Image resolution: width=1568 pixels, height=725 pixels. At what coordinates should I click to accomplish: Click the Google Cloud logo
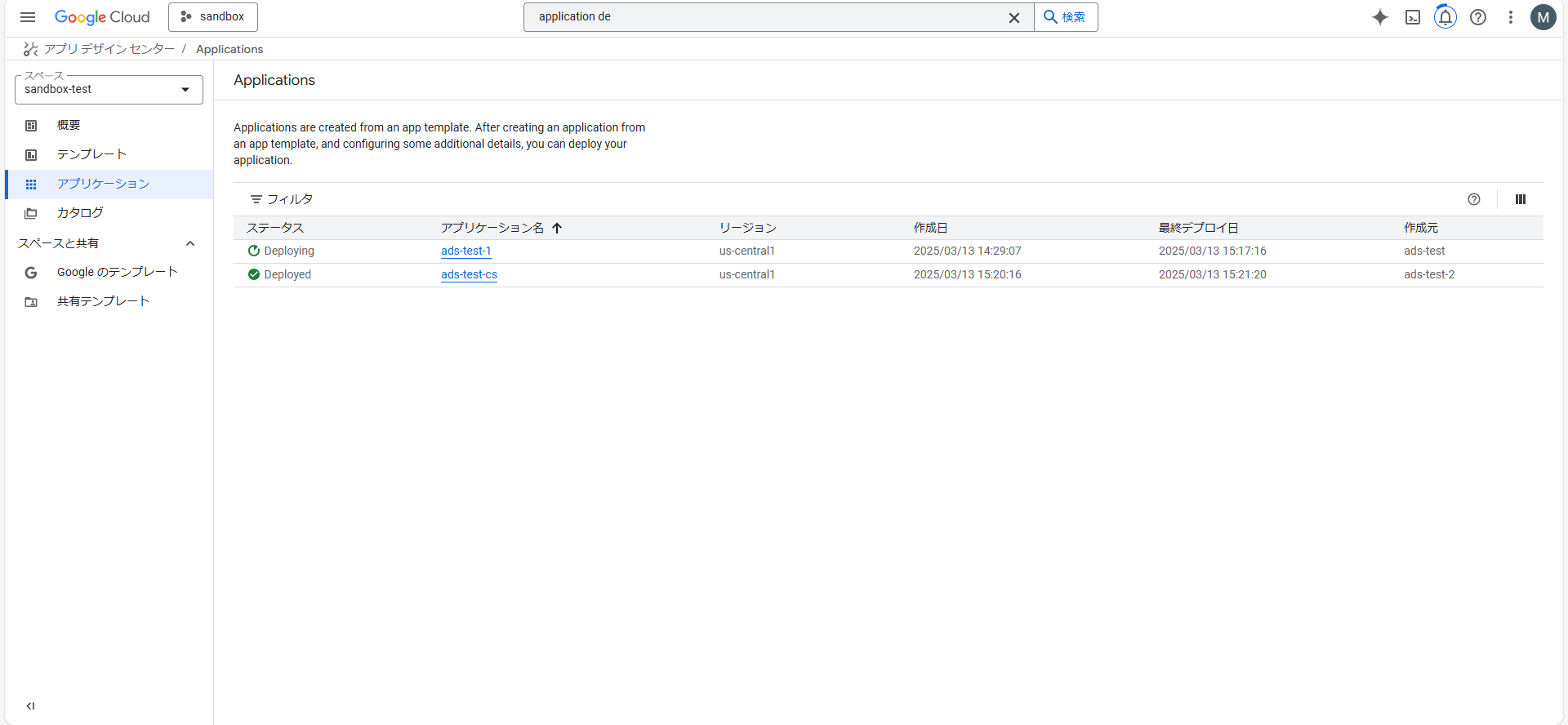click(102, 17)
